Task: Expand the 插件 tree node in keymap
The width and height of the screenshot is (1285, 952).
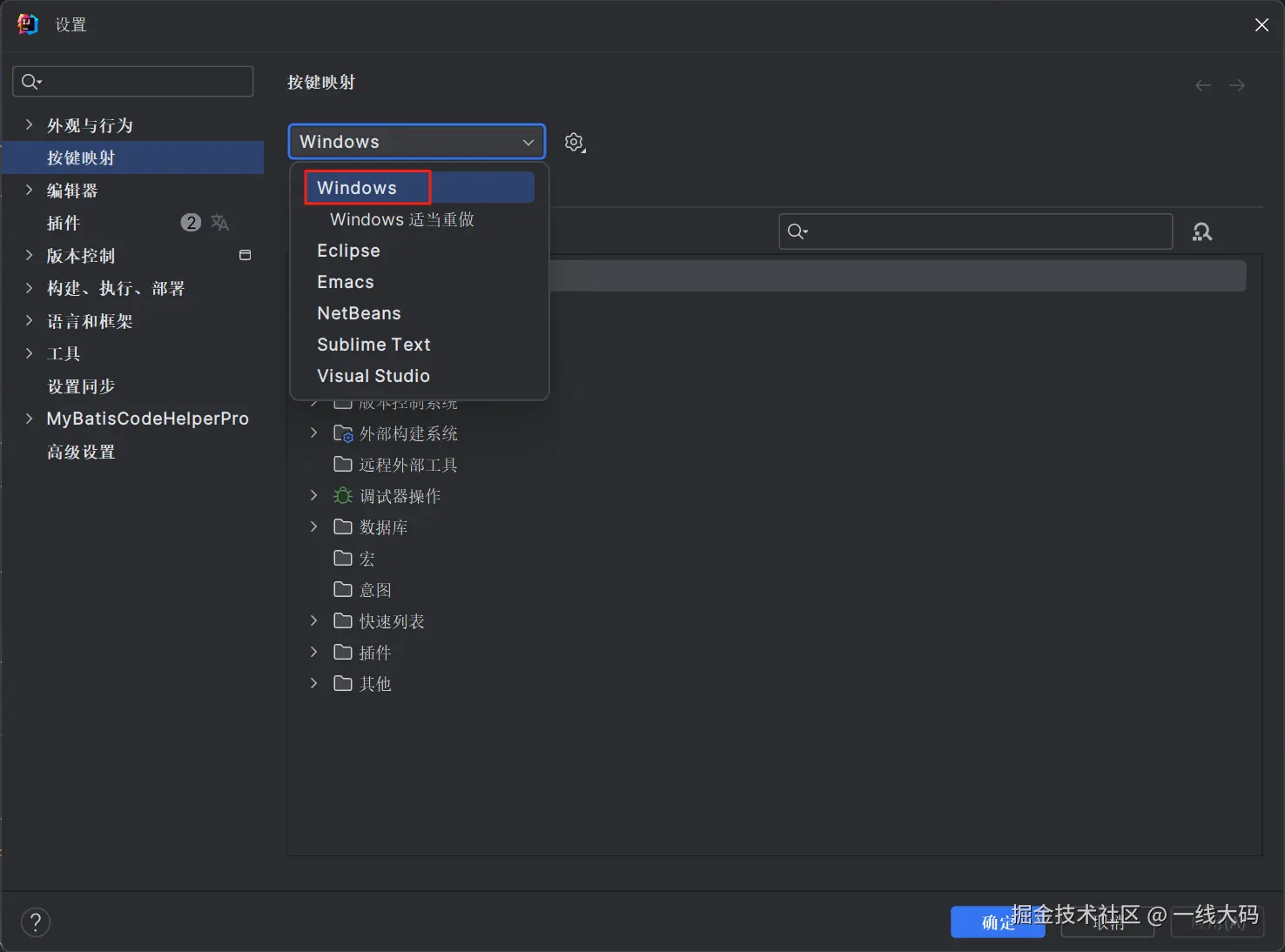Action: coord(314,652)
